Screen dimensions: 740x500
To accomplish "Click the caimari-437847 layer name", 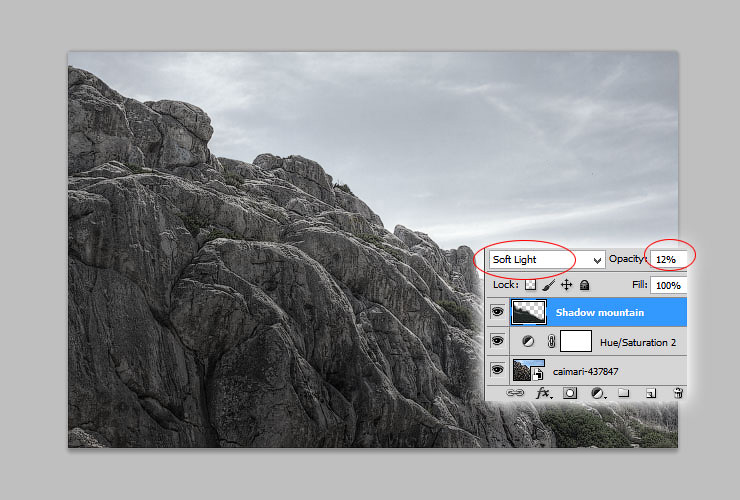I will point(585,372).
